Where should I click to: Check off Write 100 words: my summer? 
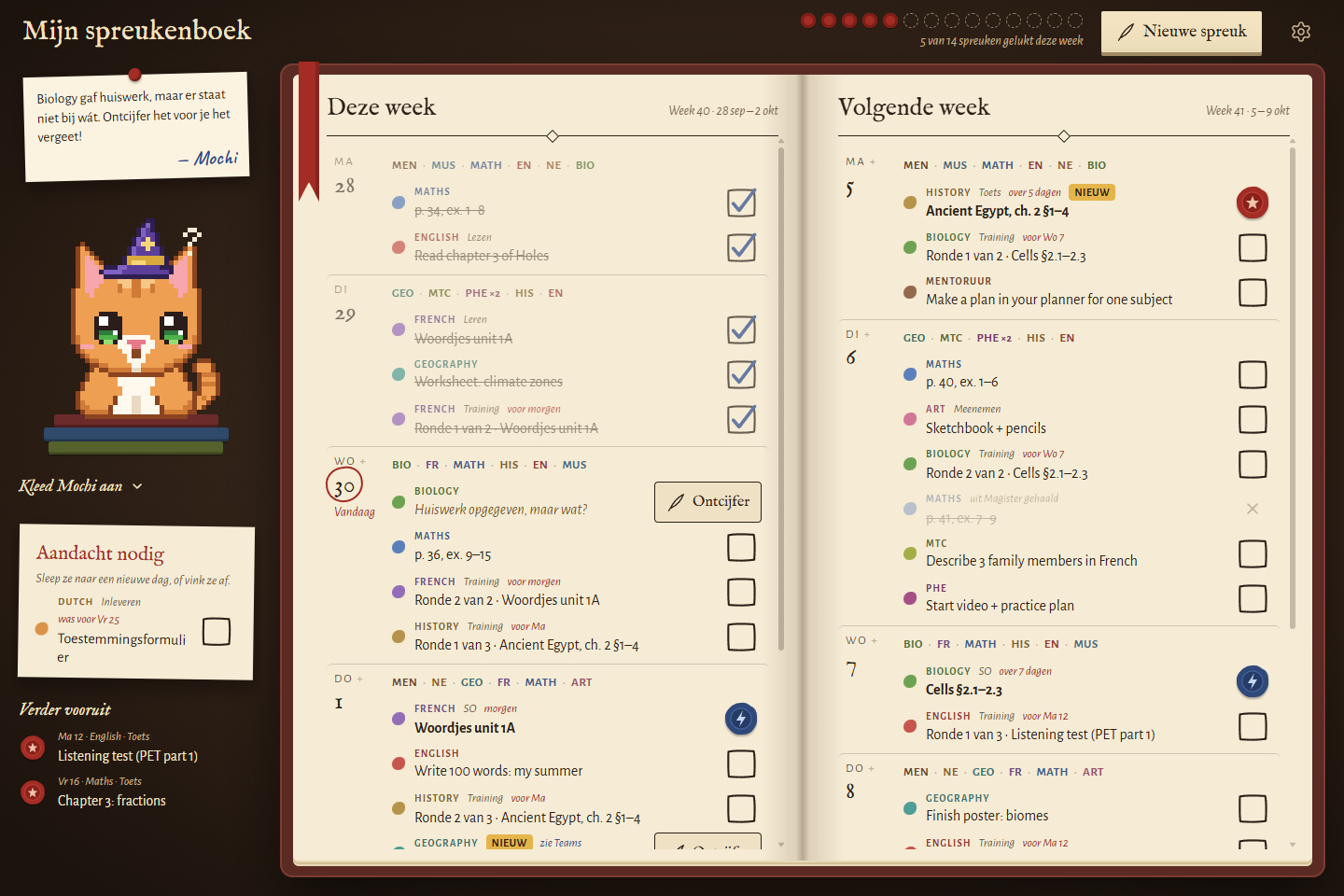741,763
